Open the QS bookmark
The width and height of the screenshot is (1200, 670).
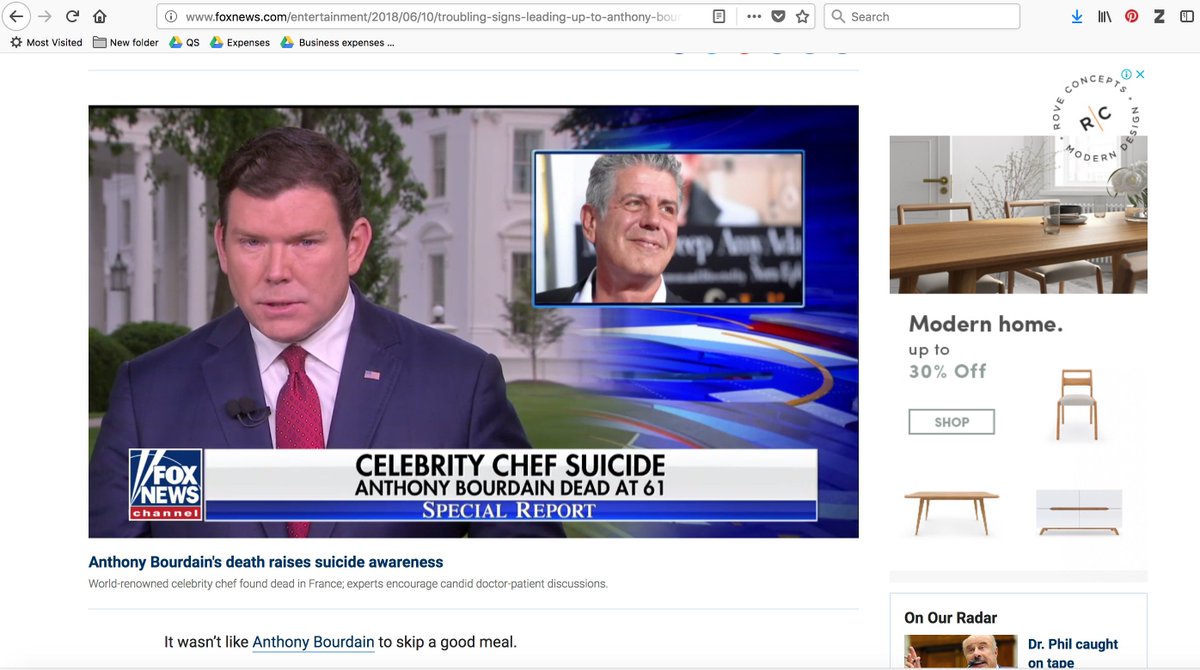pyautogui.click(x=184, y=43)
